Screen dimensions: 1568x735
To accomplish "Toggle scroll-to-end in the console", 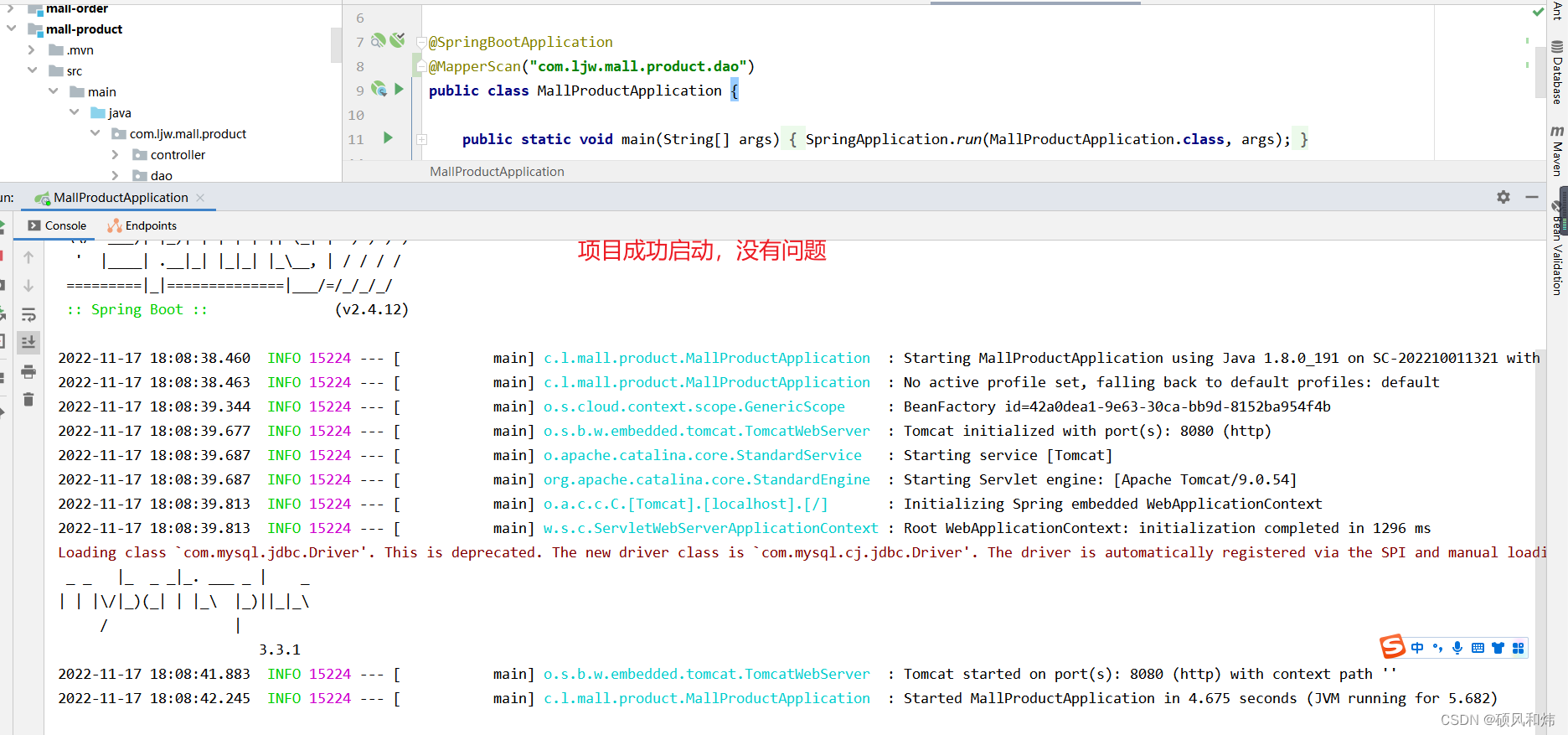I will pyautogui.click(x=28, y=342).
